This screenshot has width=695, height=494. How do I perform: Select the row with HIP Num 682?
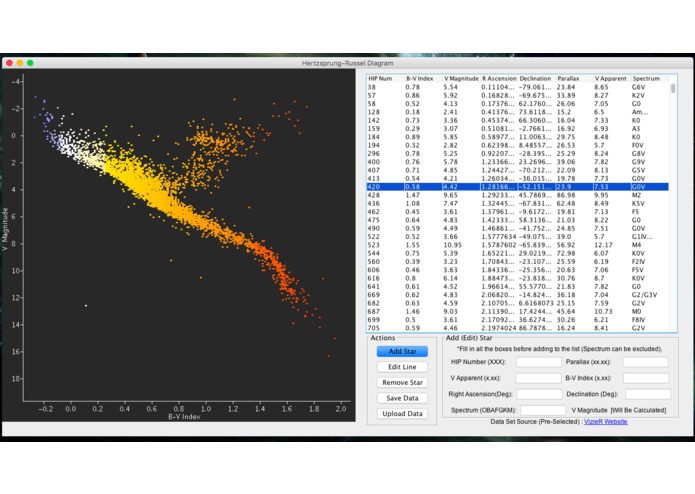point(518,303)
